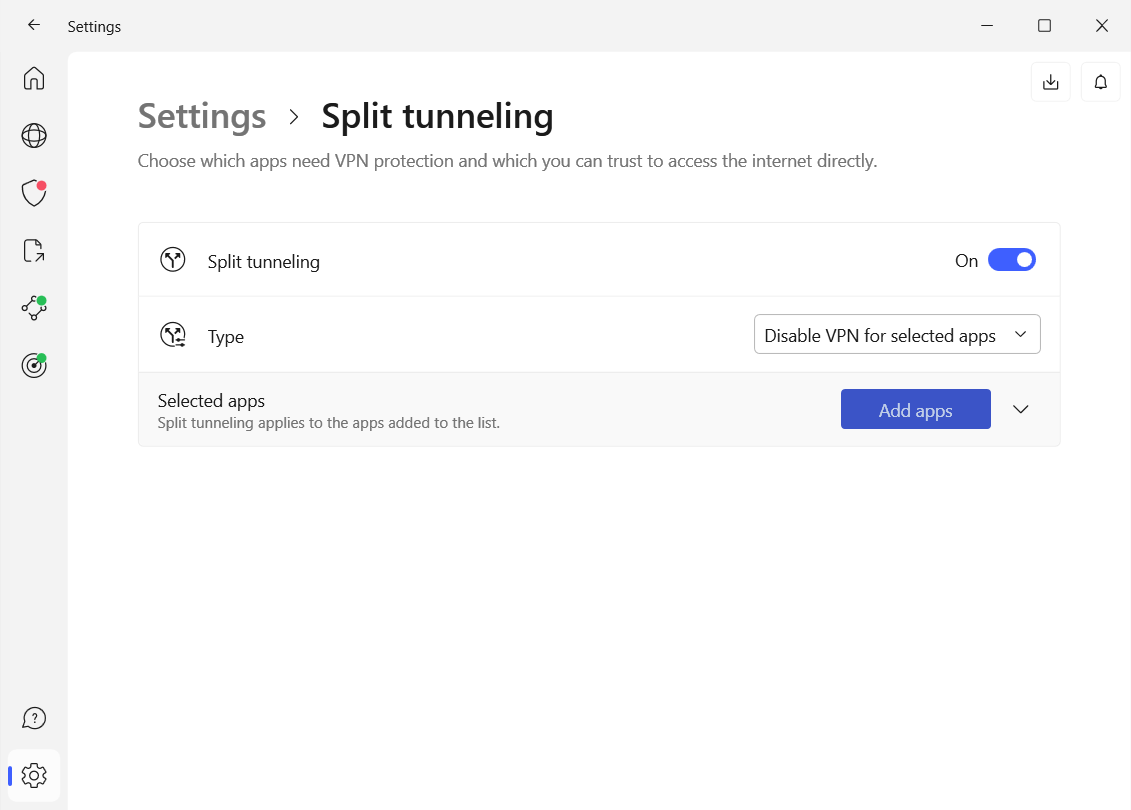
Task: Close the Settings window
Action: pos(1101,26)
